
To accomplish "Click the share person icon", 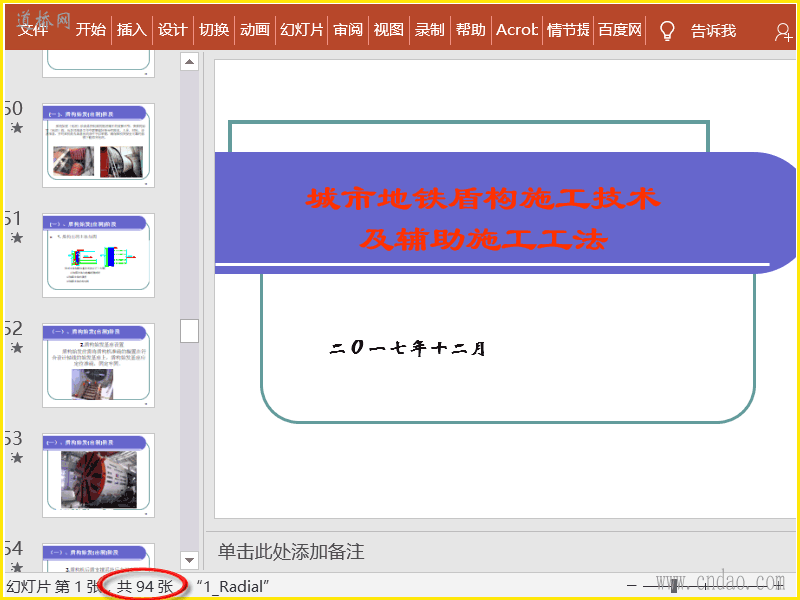I will (x=782, y=32).
